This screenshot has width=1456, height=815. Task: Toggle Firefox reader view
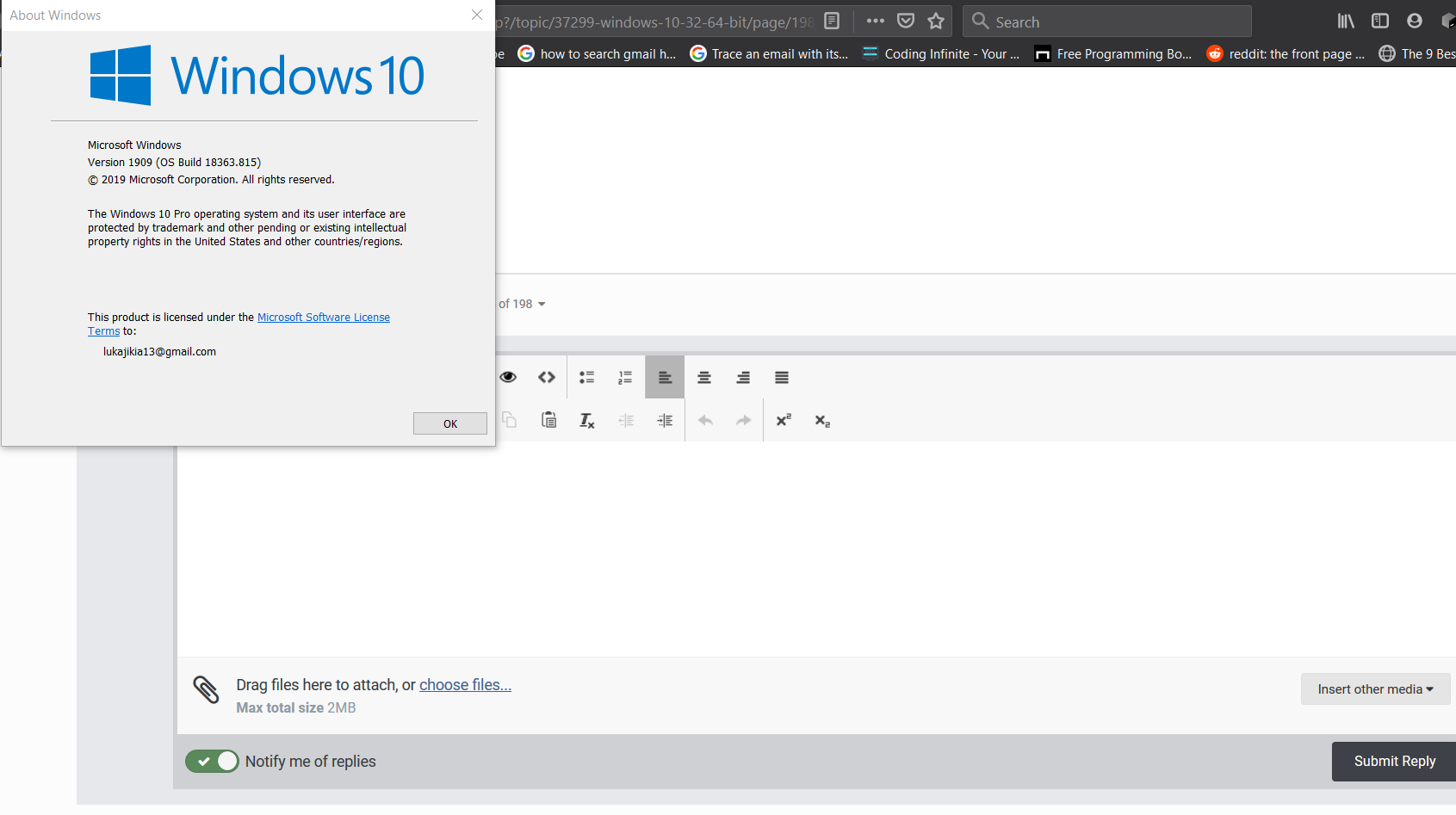click(832, 22)
